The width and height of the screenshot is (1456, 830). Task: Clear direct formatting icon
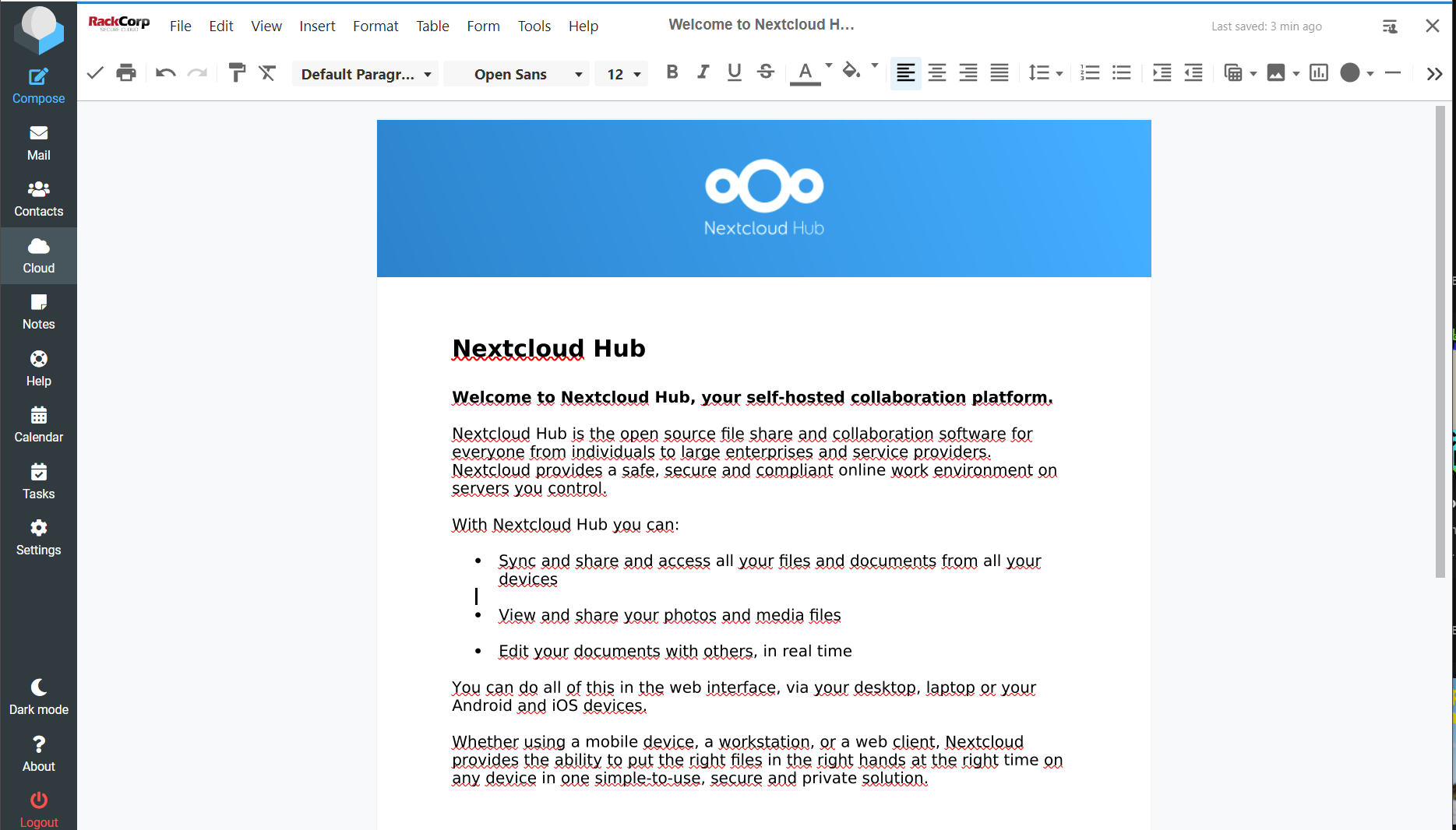click(x=268, y=73)
